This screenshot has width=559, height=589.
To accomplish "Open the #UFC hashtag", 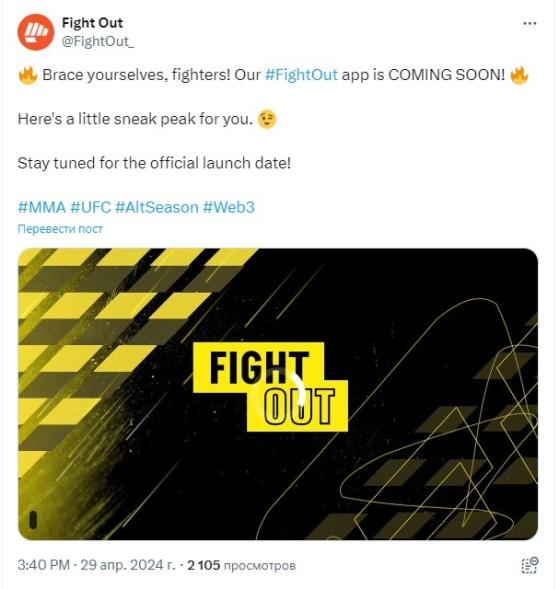I will pyautogui.click(x=91, y=207).
